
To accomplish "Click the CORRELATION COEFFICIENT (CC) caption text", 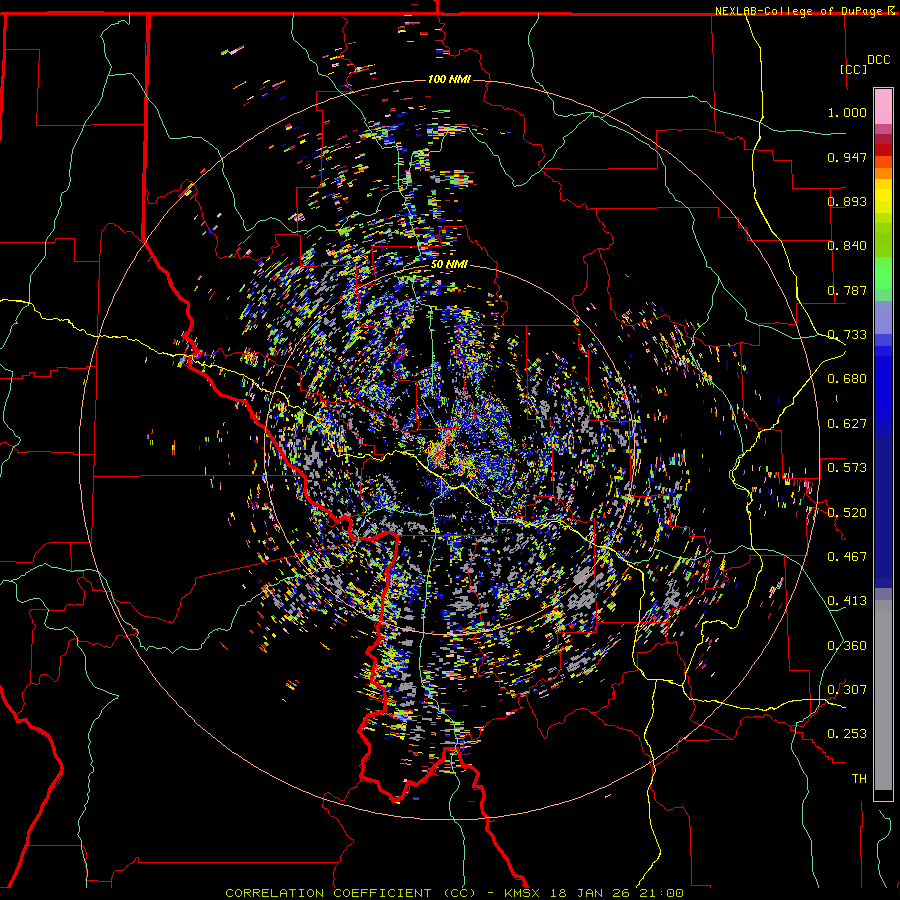I will point(350,893).
